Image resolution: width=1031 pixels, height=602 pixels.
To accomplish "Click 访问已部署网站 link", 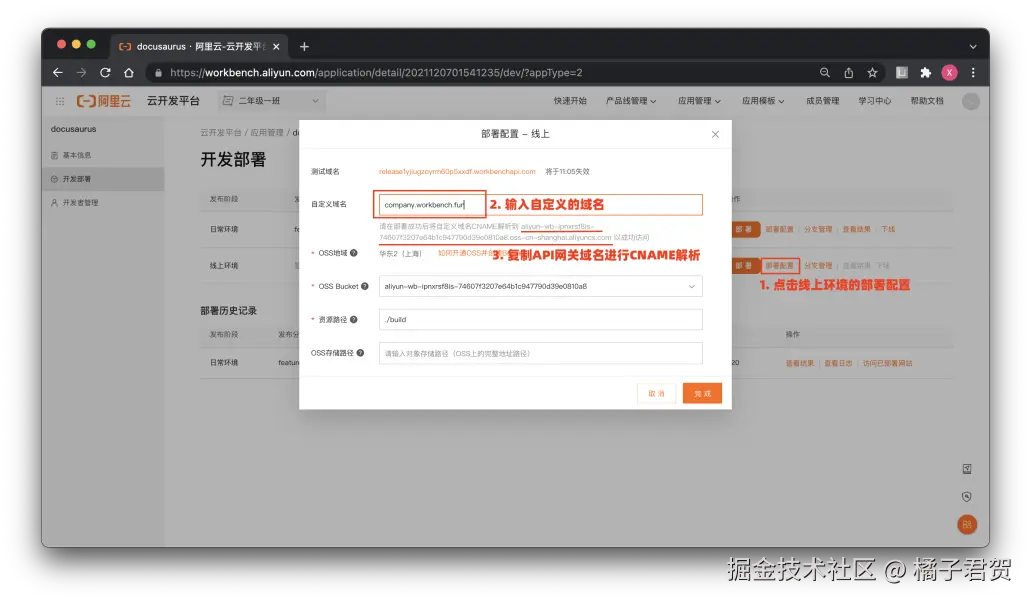I will point(888,363).
